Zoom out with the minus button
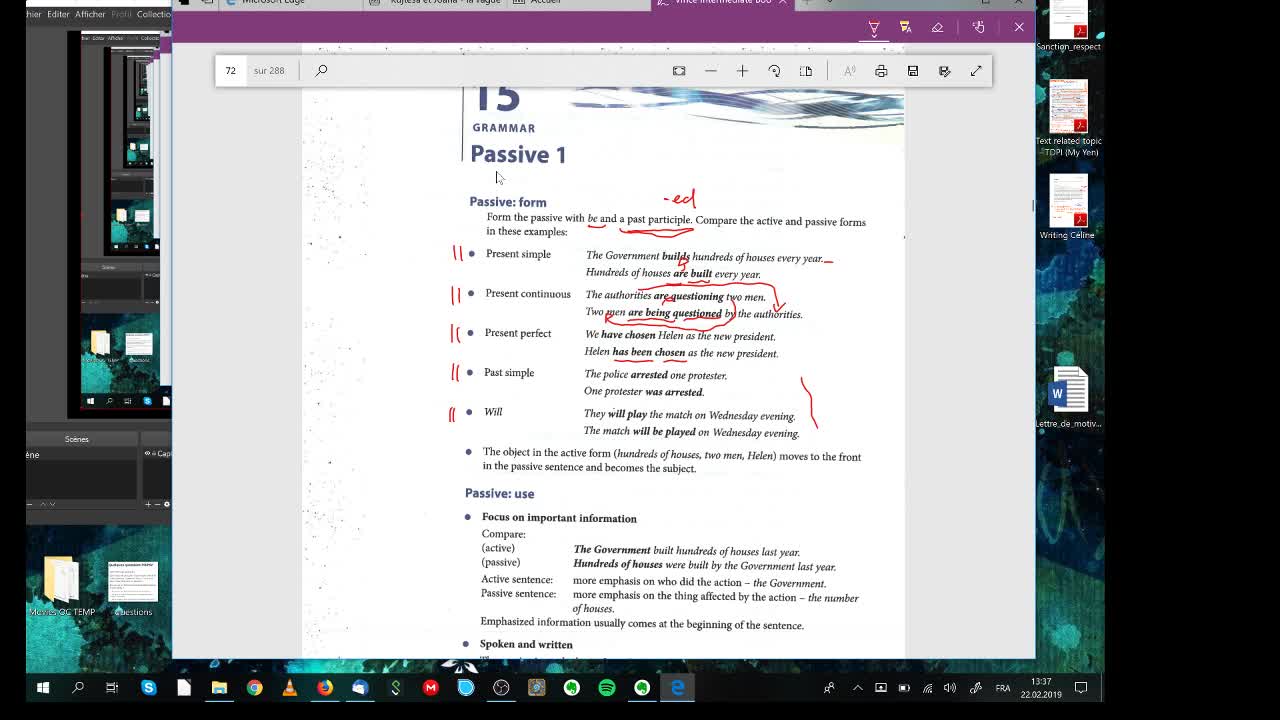1280x720 pixels. pos(711,71)
